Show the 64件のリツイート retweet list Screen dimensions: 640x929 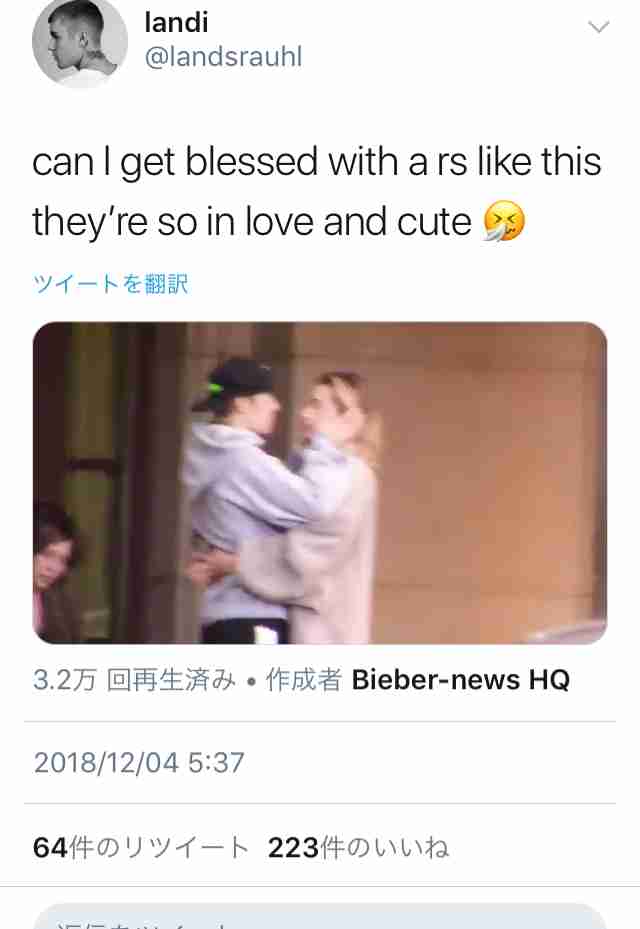pos(141,847)
